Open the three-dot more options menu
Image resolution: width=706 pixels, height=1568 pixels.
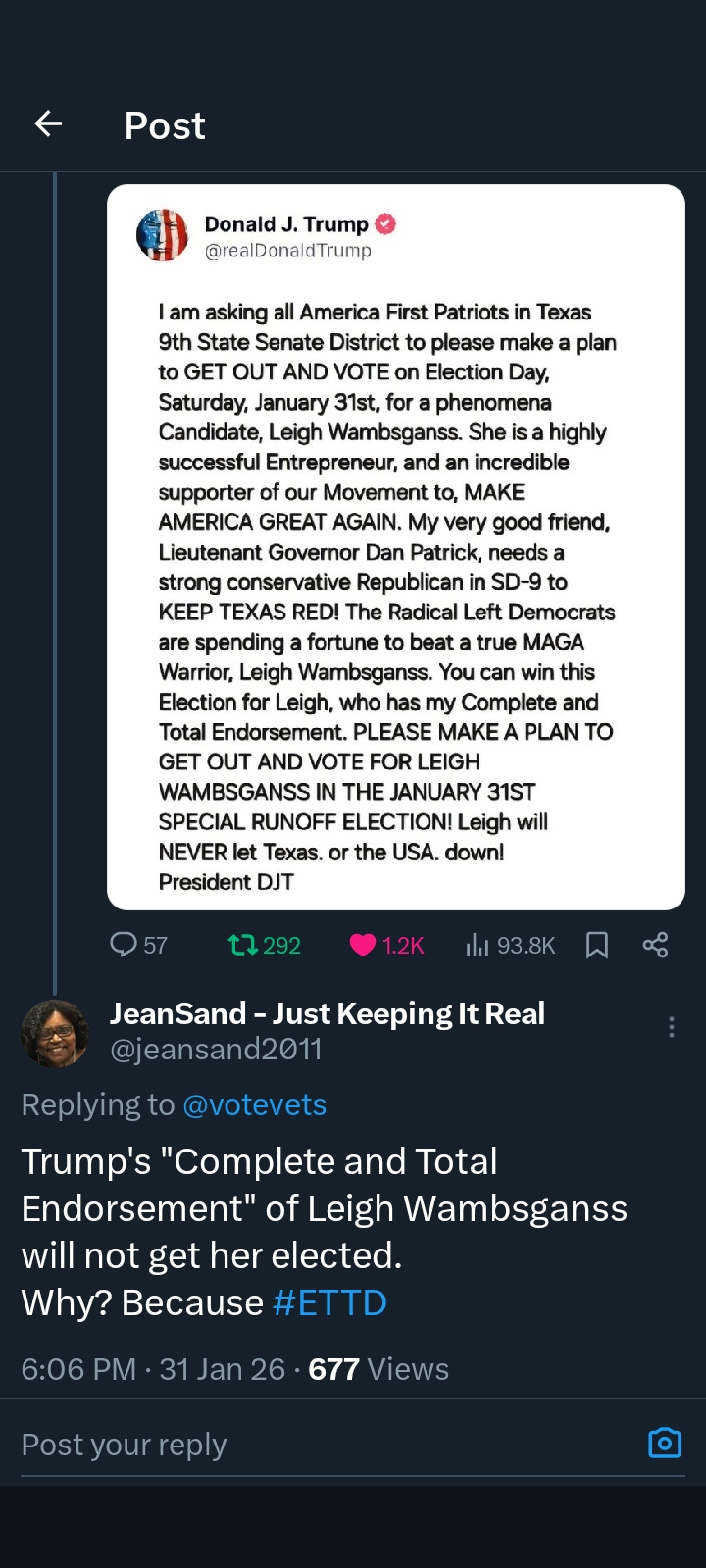click(671, 1027)
